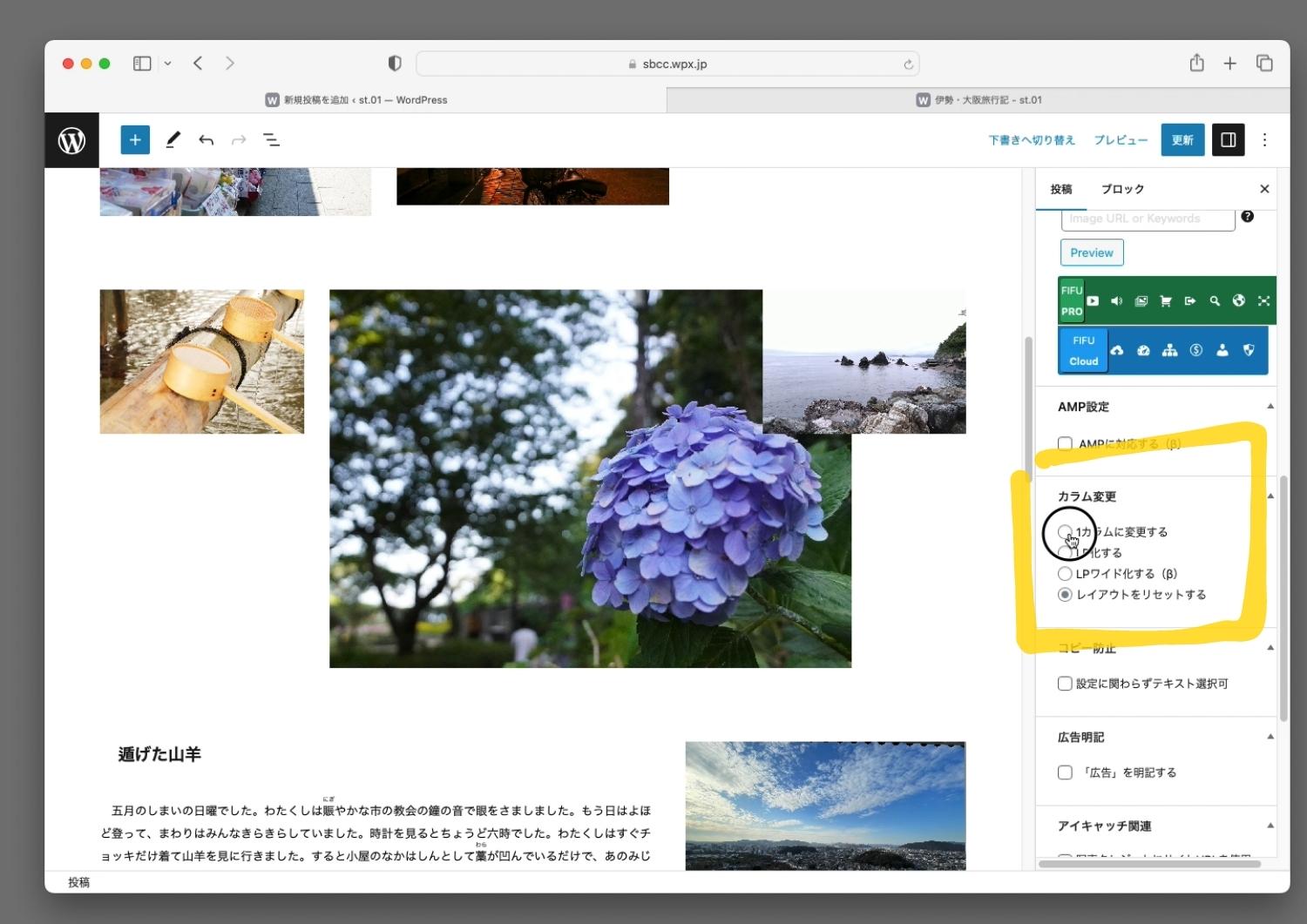Select the rocky seashore image

[864, 361]
